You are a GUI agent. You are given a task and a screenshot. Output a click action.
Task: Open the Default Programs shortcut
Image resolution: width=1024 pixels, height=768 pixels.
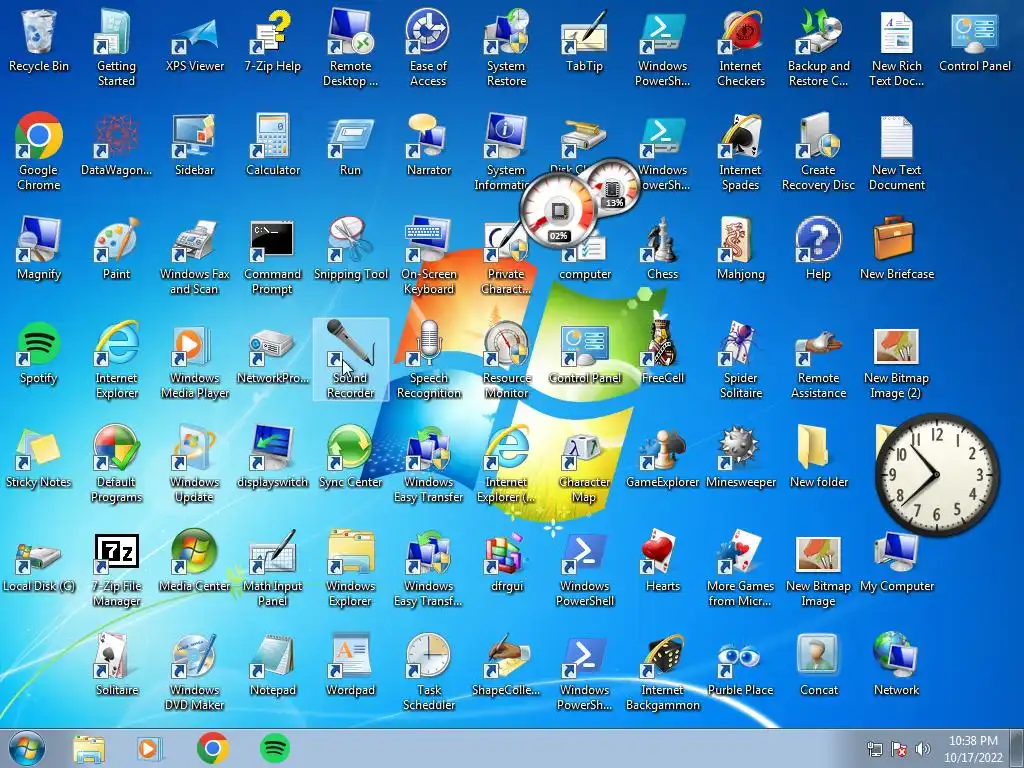point(116,448)
